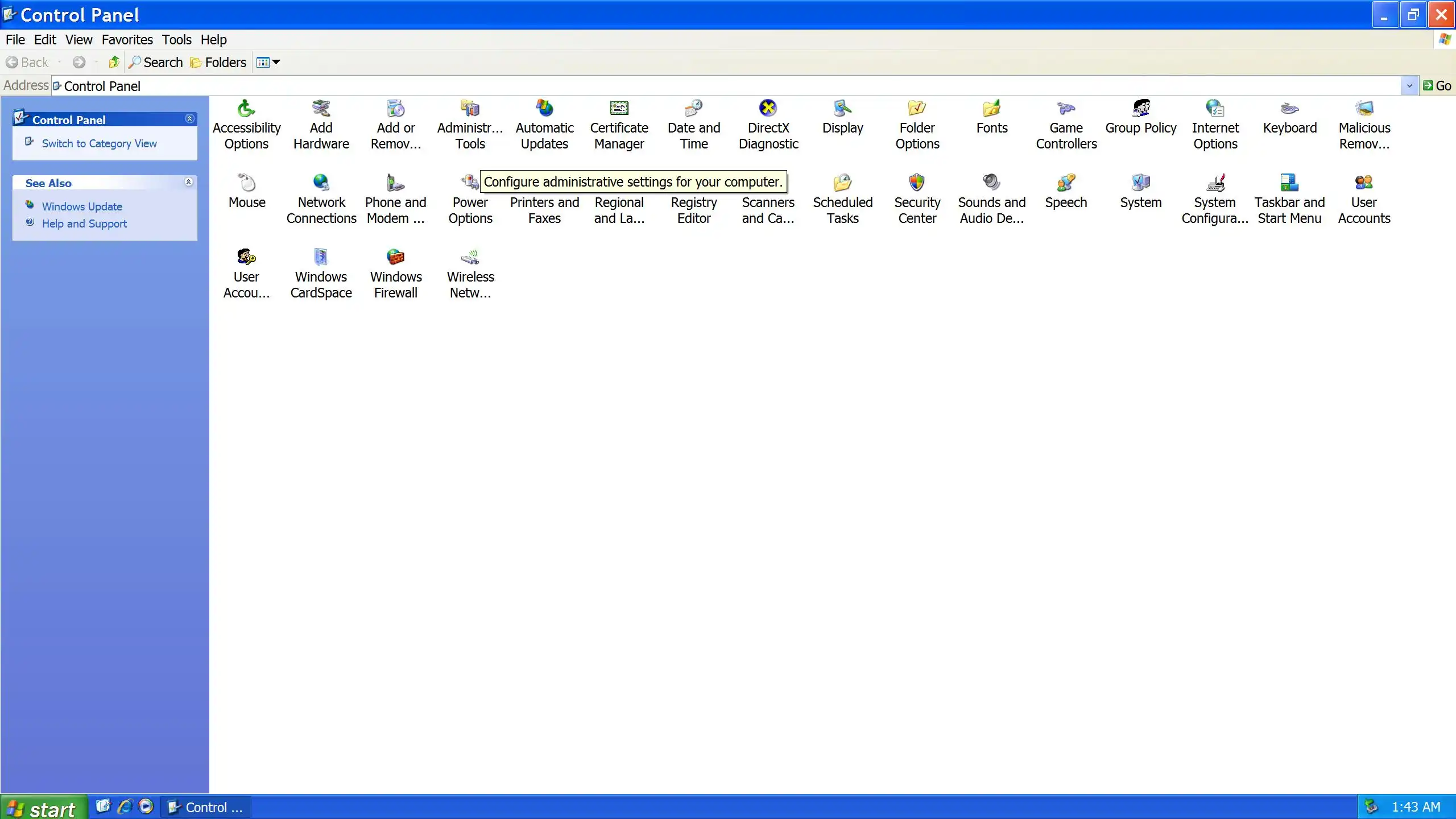1456x819 pixels.
Task: Collapse the See Also section
Action: (x=188, y=182)
